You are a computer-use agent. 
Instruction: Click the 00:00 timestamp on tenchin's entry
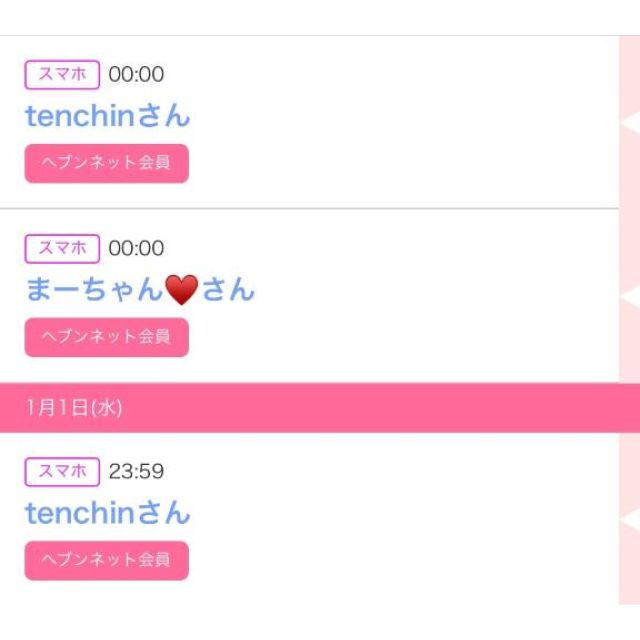pyautogui.click(x=136, y=74)
